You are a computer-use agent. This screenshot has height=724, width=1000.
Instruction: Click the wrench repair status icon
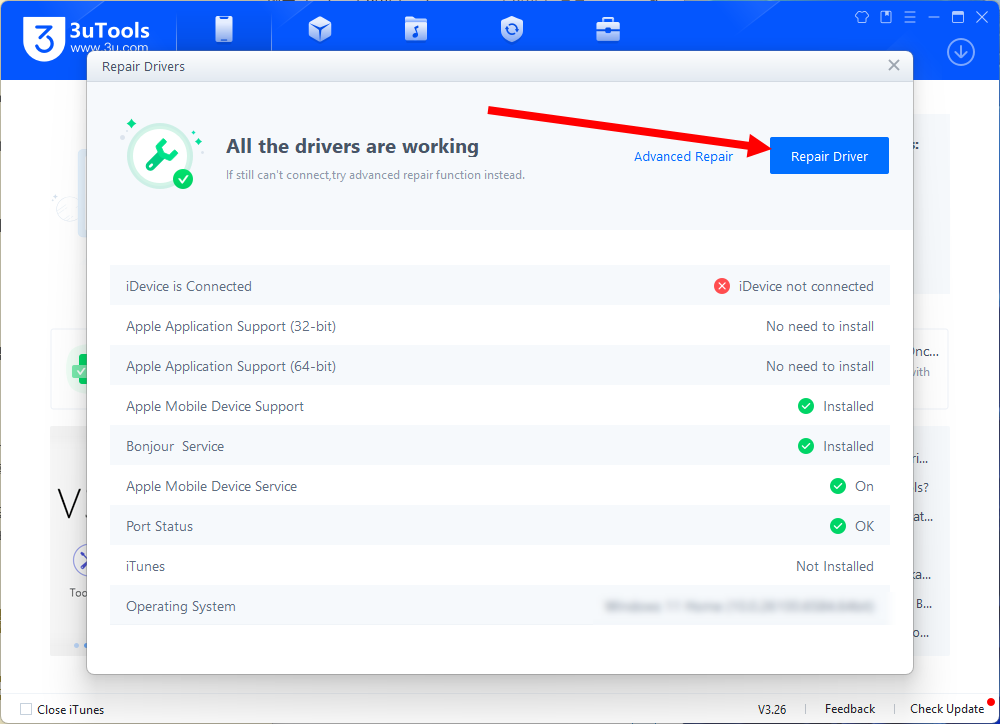click(x=161, y=156)
